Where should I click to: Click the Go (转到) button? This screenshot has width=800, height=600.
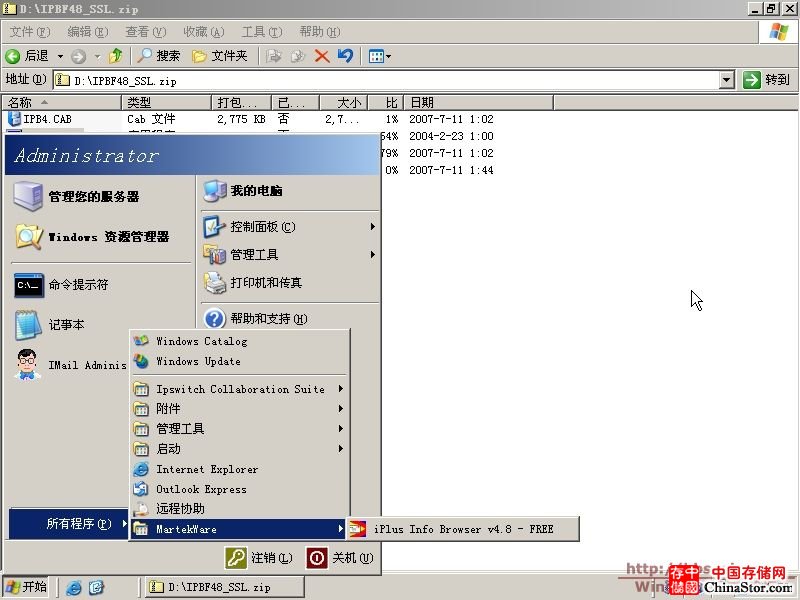click(x=766, y=80)
